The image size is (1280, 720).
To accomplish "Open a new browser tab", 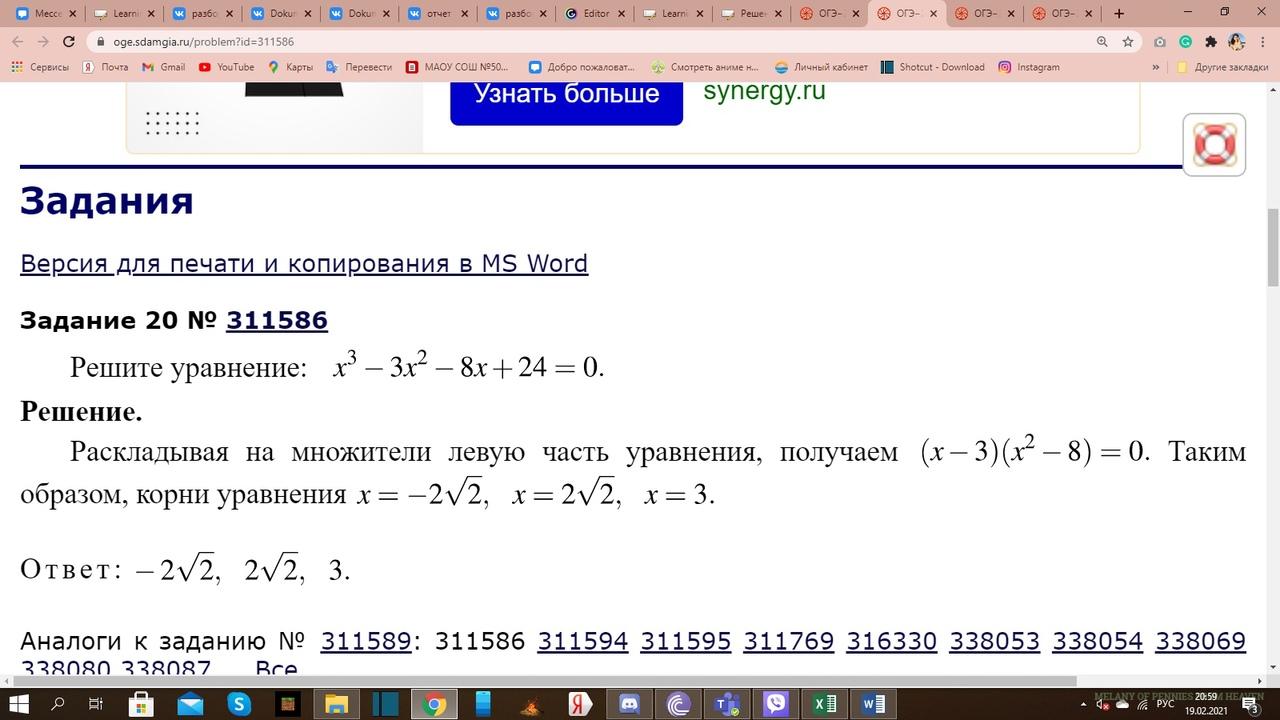I will click(x=1119, y=13).
